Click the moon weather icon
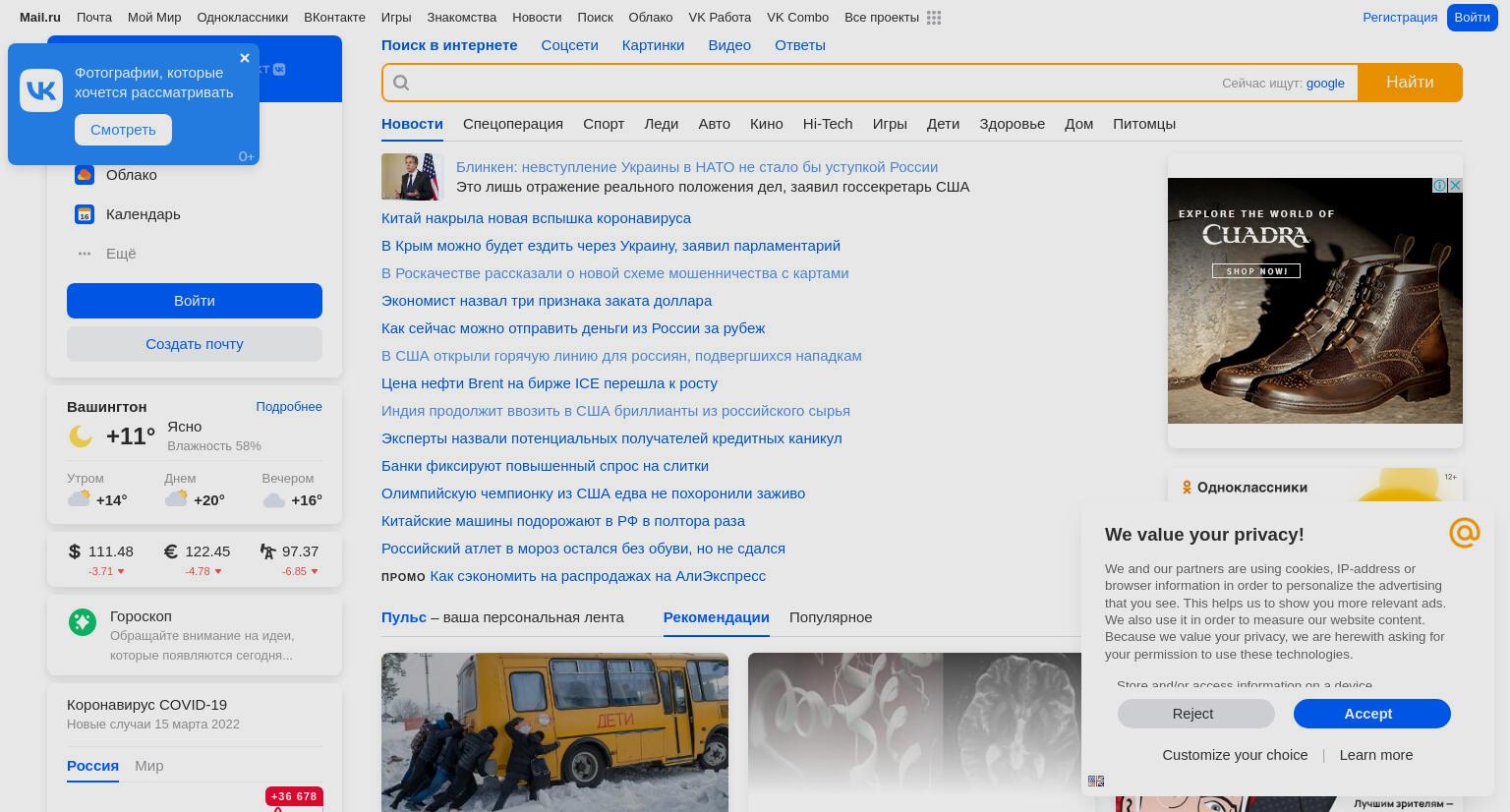This screenshot has height=812, width=1510. [x=81, y=436]
